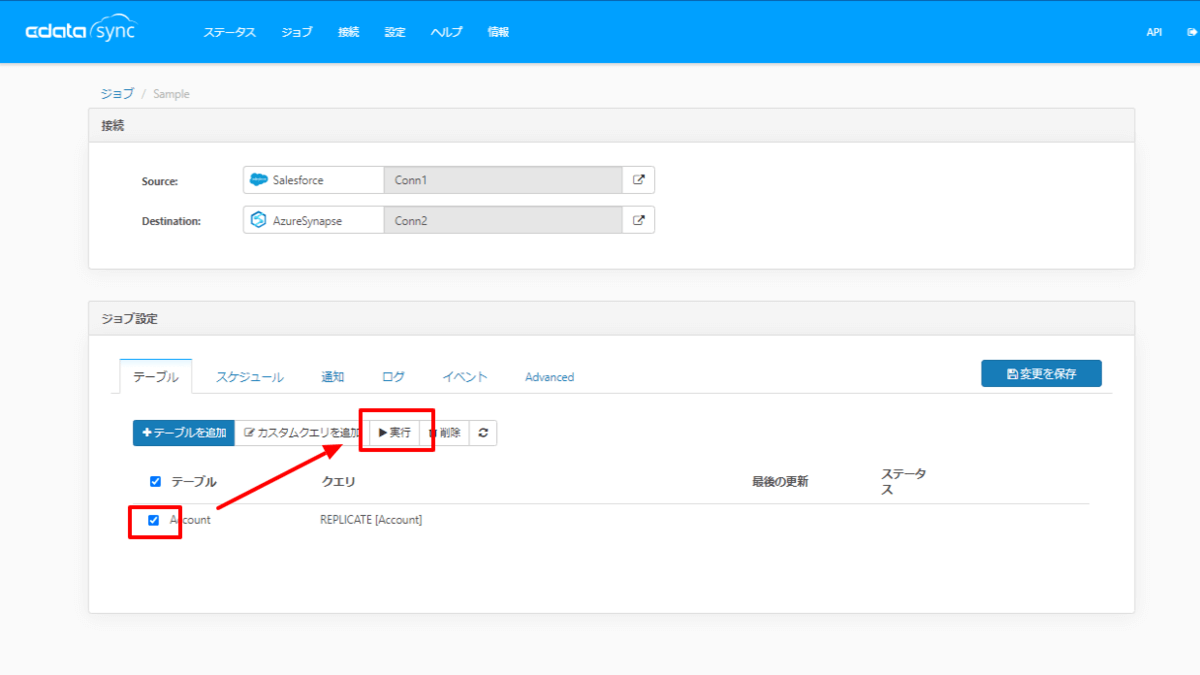Open the ヘルプ menu
The height and width of the screenshot is (675, 1200).
point(446,32)
